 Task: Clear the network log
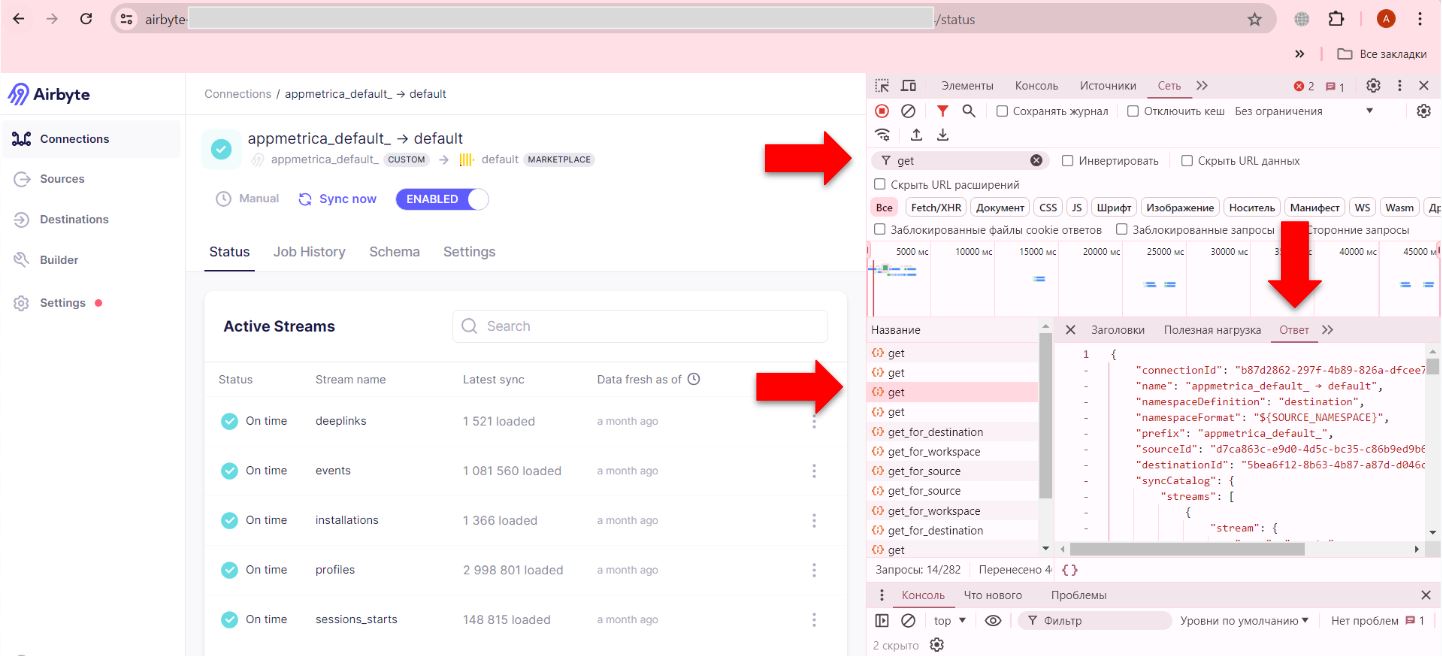coord(908,111)
